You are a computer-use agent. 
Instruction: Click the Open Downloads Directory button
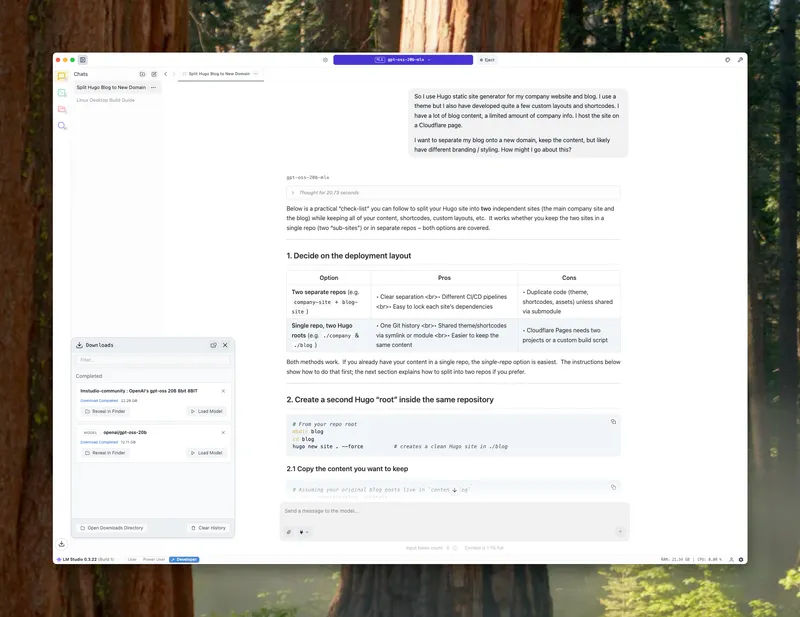112,527
